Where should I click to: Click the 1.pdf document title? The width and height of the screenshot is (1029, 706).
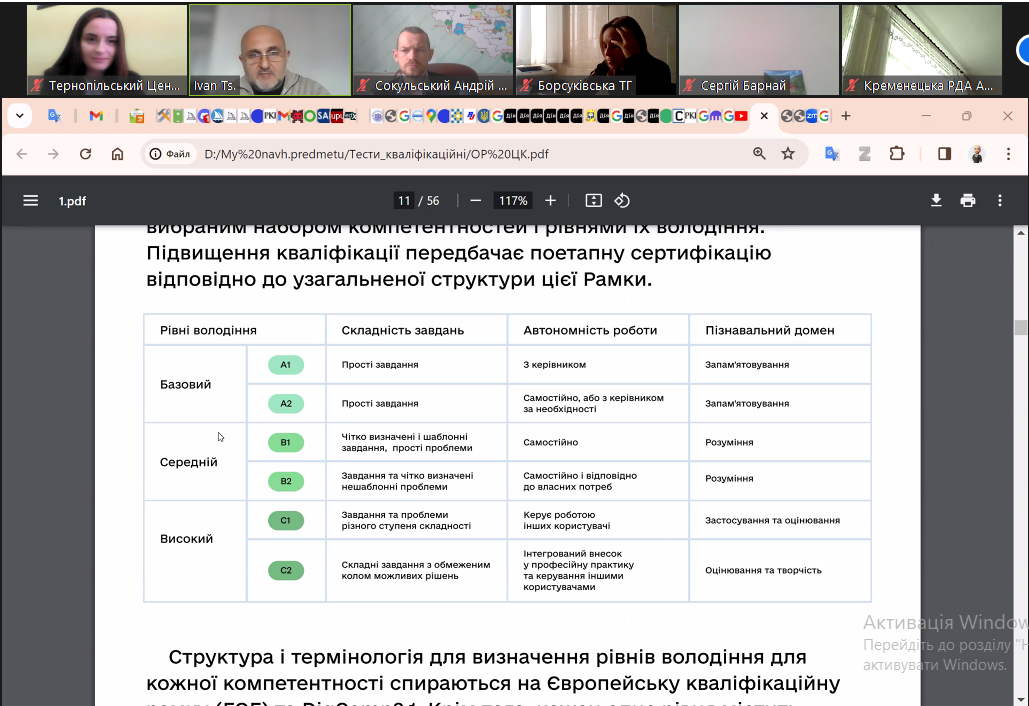tap(72, 201)
